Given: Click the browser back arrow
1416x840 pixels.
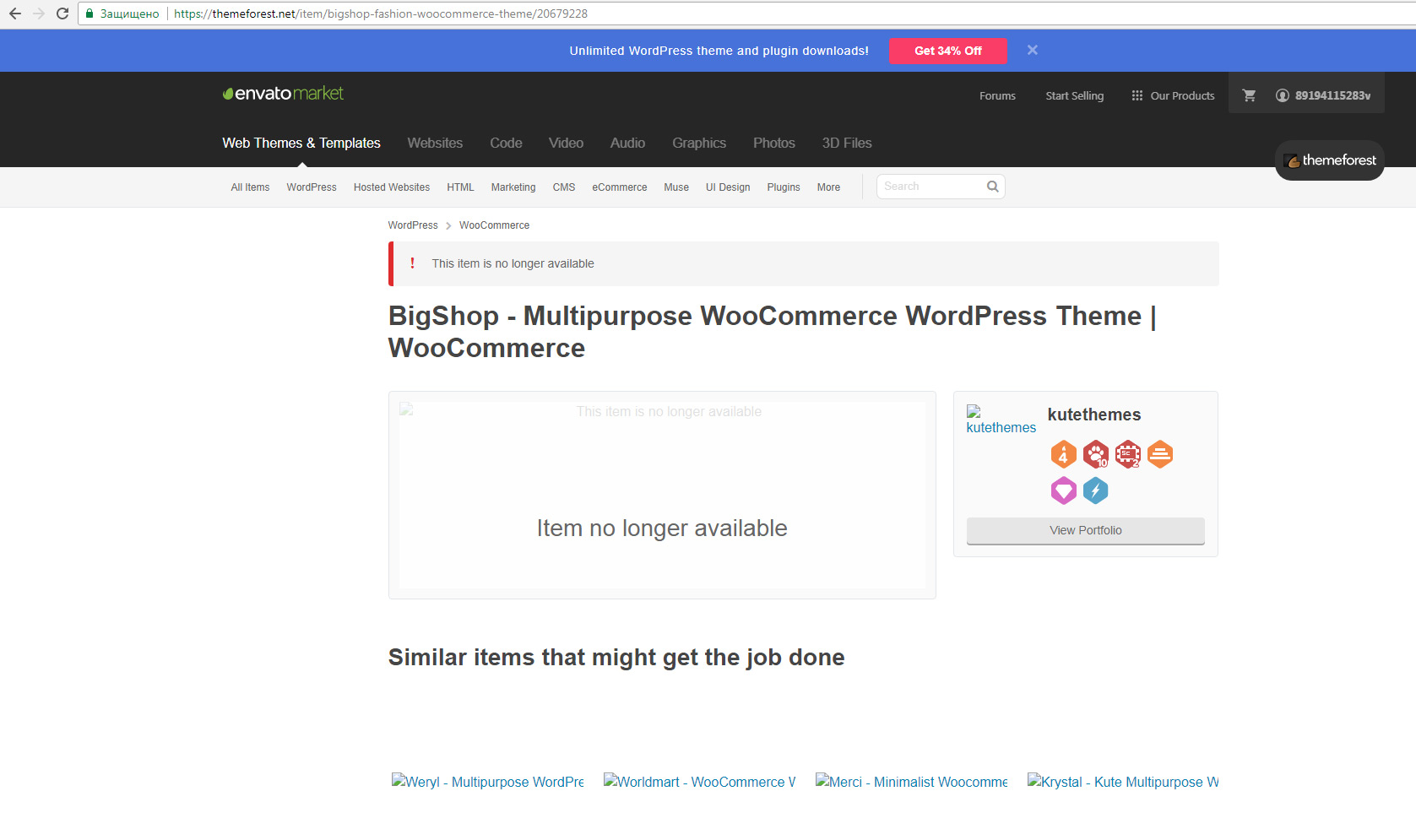Looking at the screenshot, I should pos(14,14).
